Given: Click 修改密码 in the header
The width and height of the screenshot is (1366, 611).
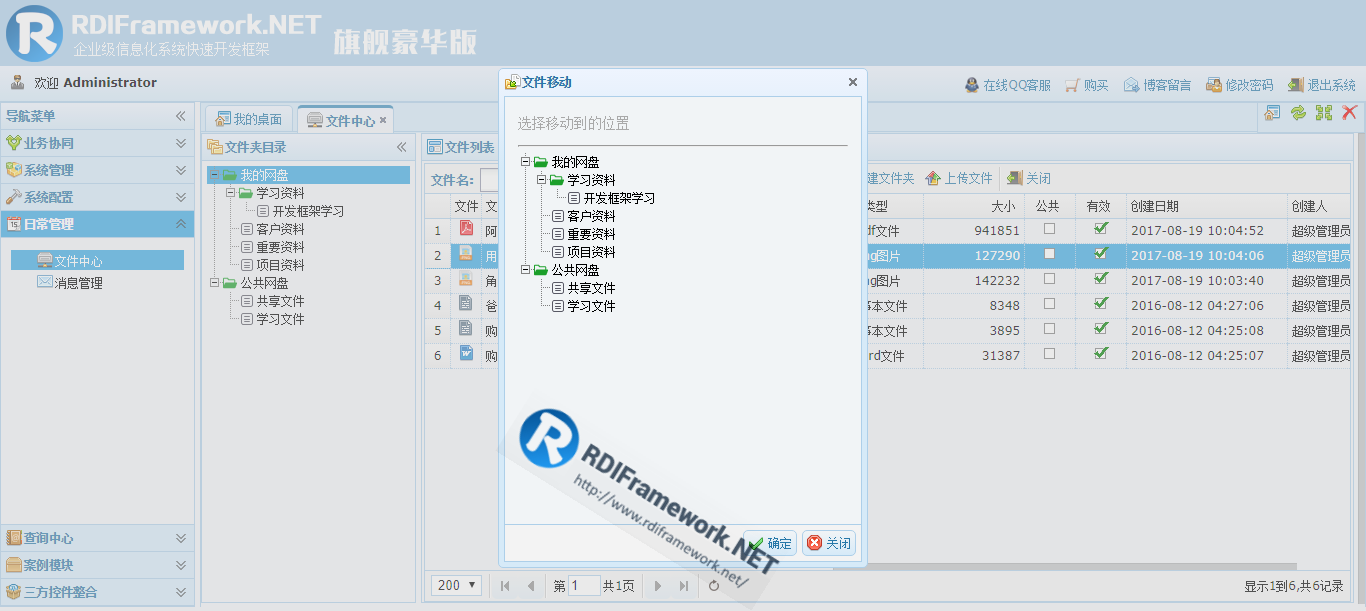Looking at the screenshot, I should click(1239, 85).
